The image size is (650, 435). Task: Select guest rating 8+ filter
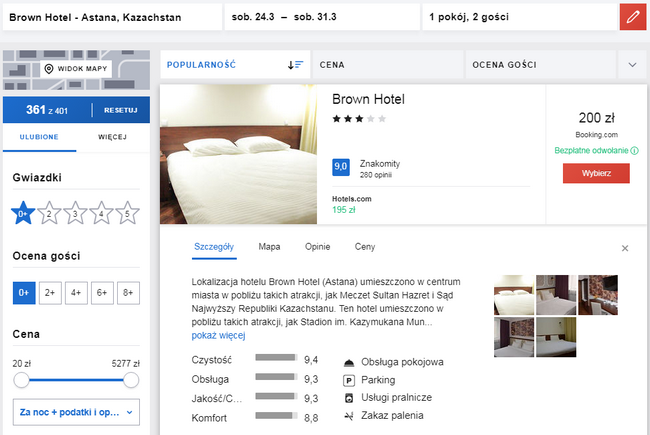click(127, 293)
